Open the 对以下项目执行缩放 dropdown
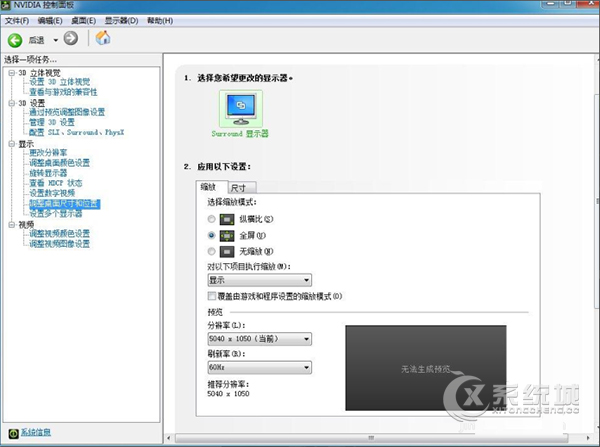Viewport: 600px width, 447px height. coord(259,280)
